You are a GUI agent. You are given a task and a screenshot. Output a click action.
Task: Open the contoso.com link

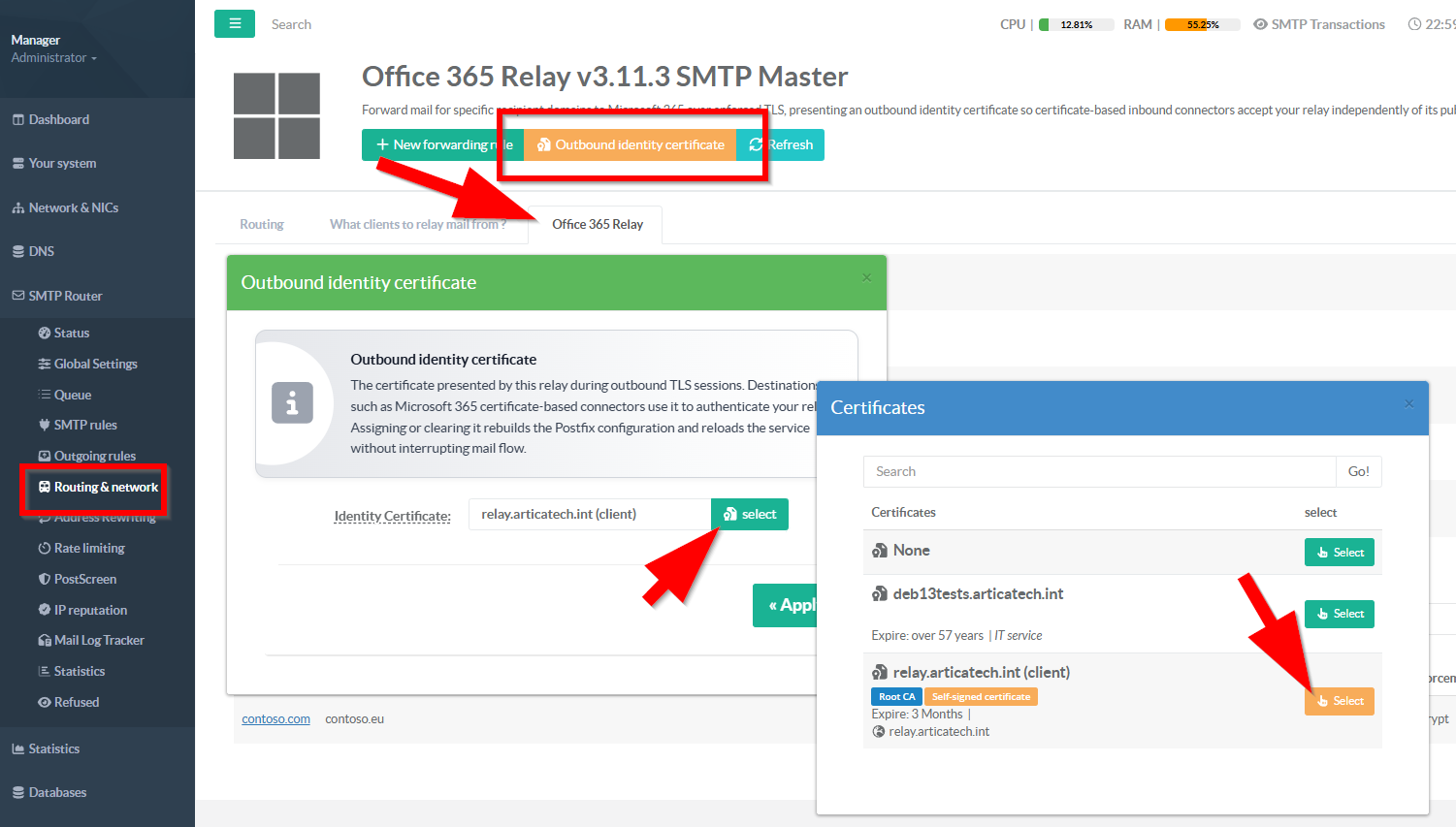(x=275, y=719)
